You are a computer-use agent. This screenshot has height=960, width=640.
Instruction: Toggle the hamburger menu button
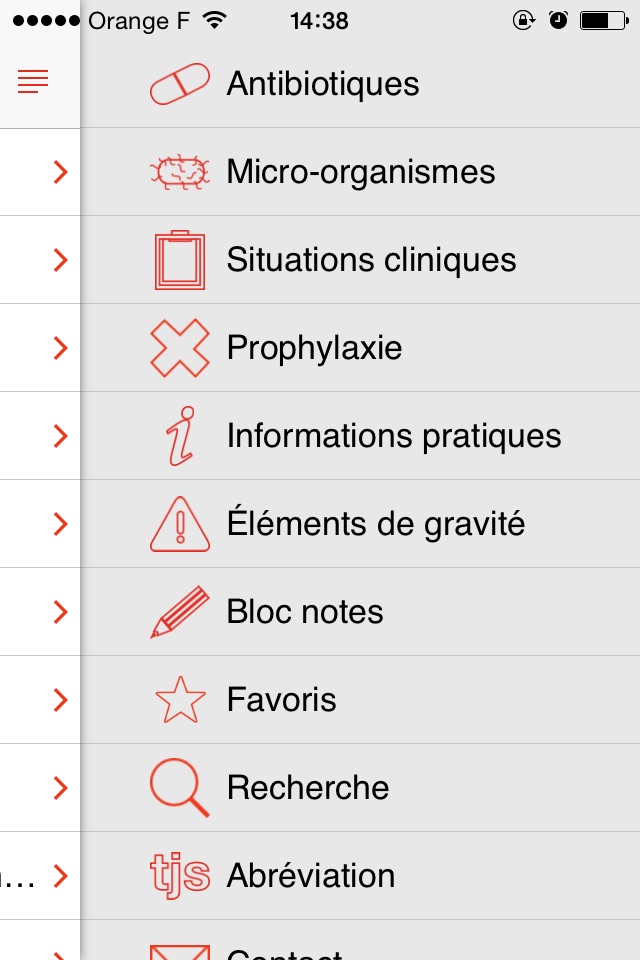tap(33, 82)
